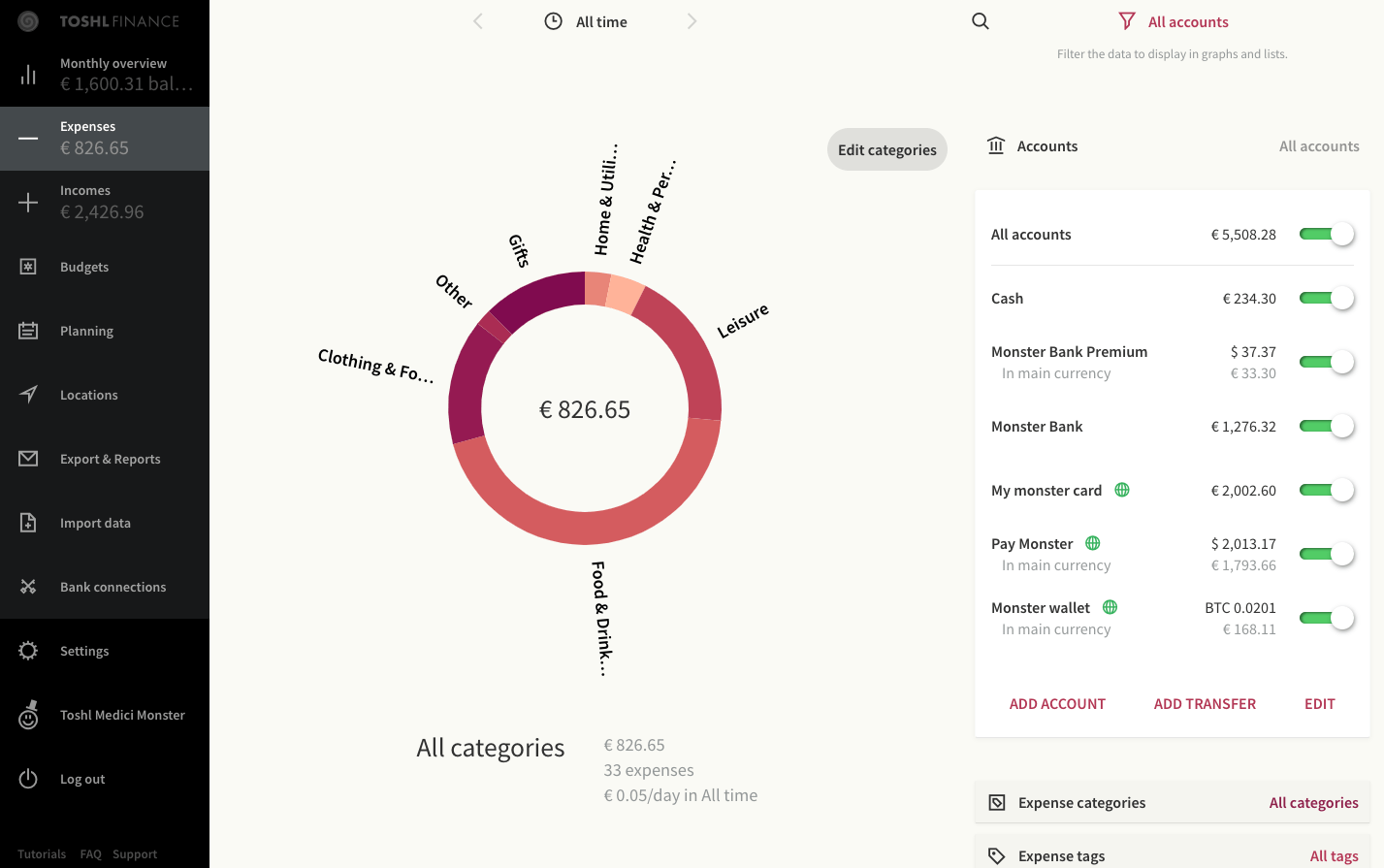The width and height of the screenshot is (1384, 868).
Task: Click the previous period left chevron
Action: point(478,20)
